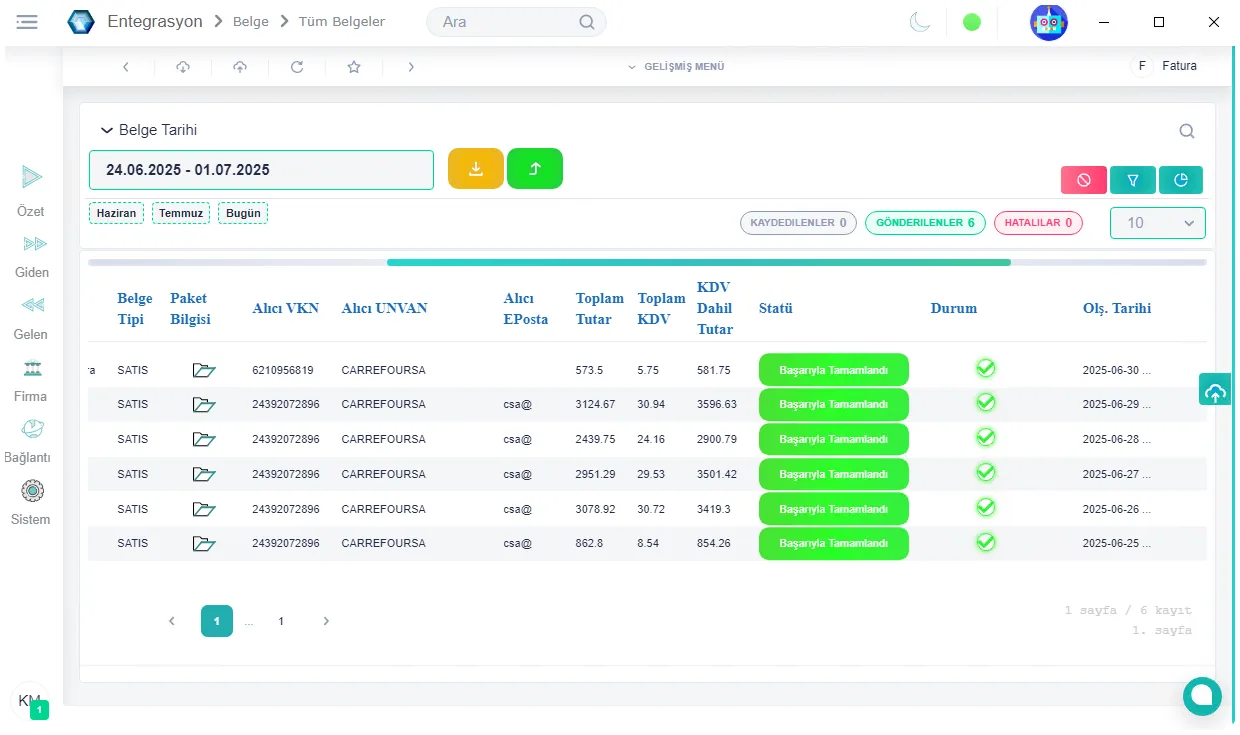This screenshot has width=1240, height=735.
Task: Click the total amount 3124.67 cell
Action: point(596,405)
